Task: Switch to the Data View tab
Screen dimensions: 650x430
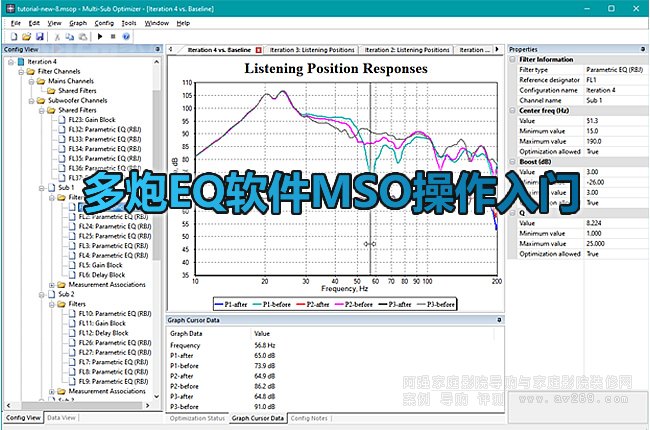Action: point(61,418)
